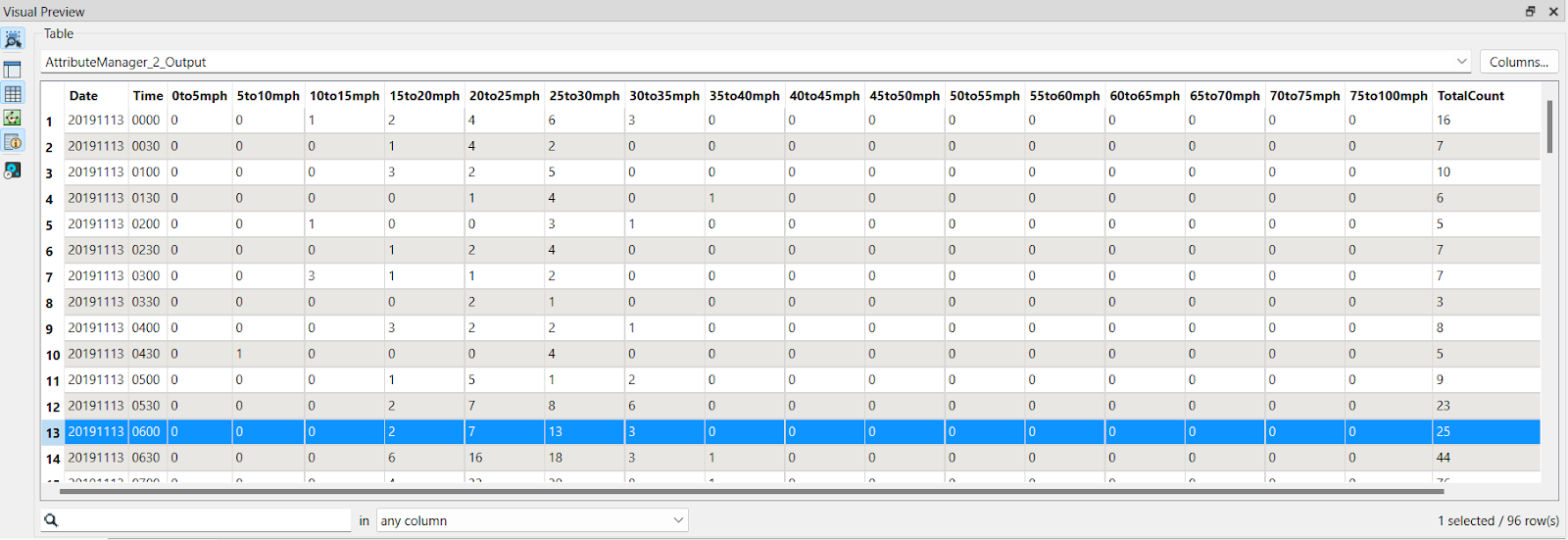Image resolution: width=1568 pixels, height=540 pixels.
Task: Click Time cell 0530
Action: pos(148,406)
